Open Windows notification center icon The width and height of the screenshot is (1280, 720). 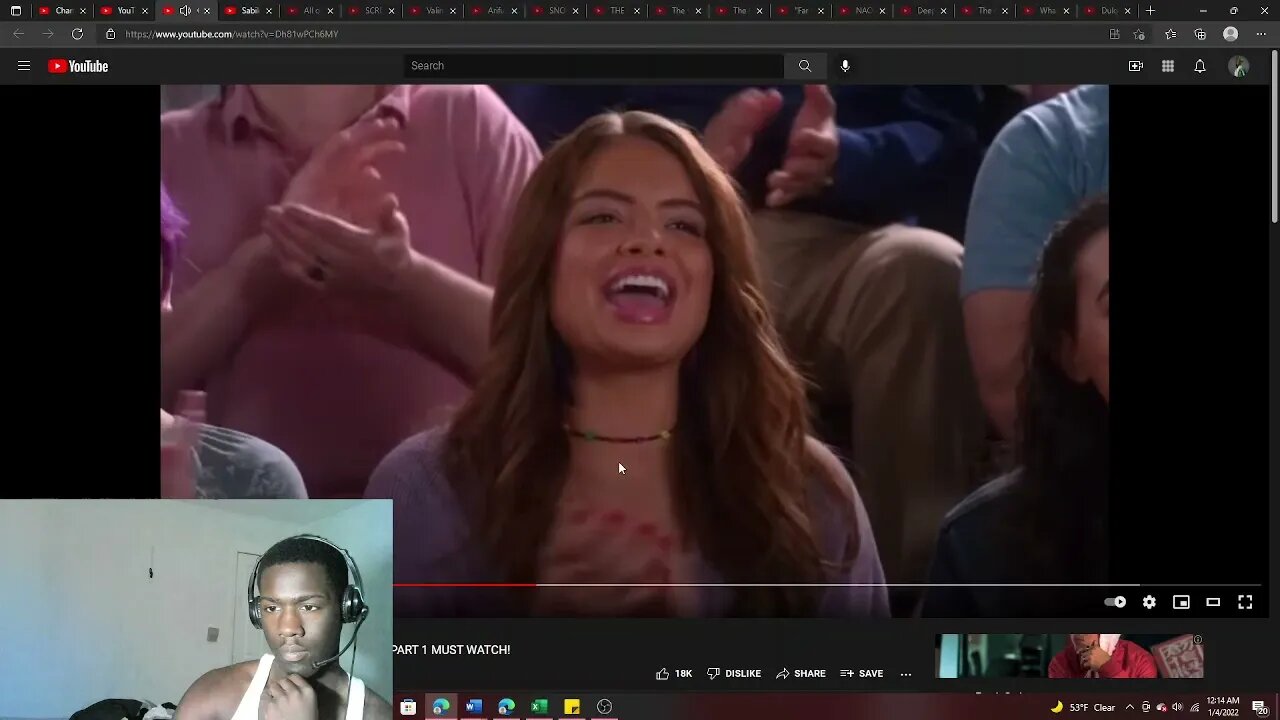click(x=1259, y=707)
